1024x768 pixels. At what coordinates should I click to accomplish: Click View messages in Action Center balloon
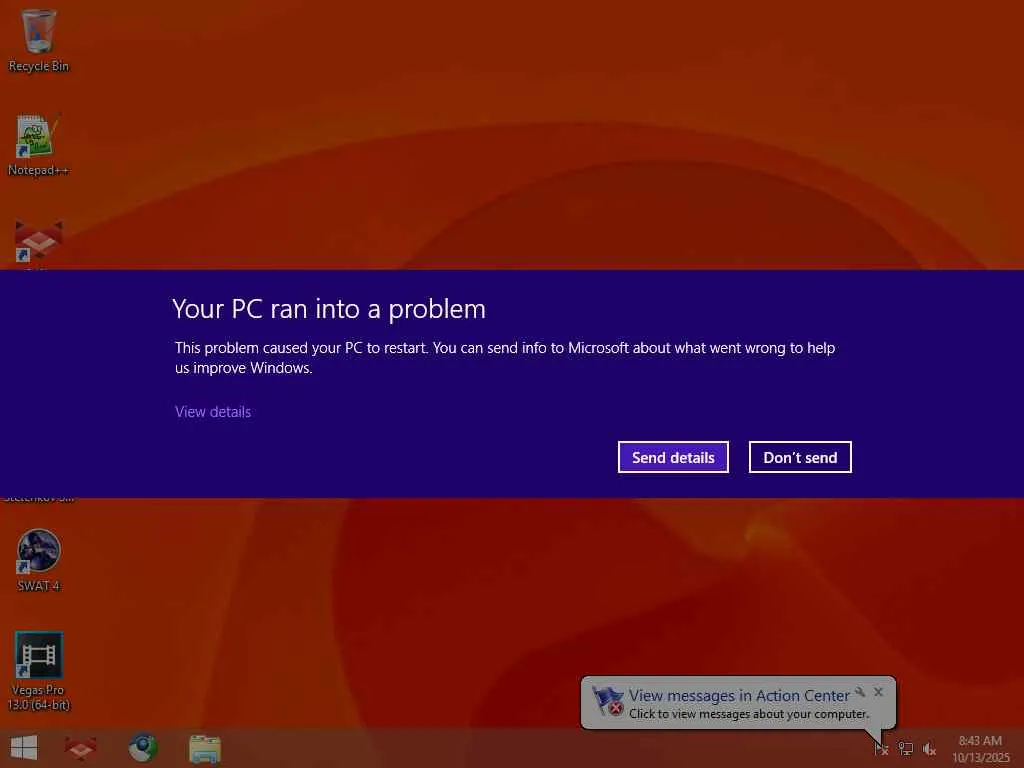(739, 696)
